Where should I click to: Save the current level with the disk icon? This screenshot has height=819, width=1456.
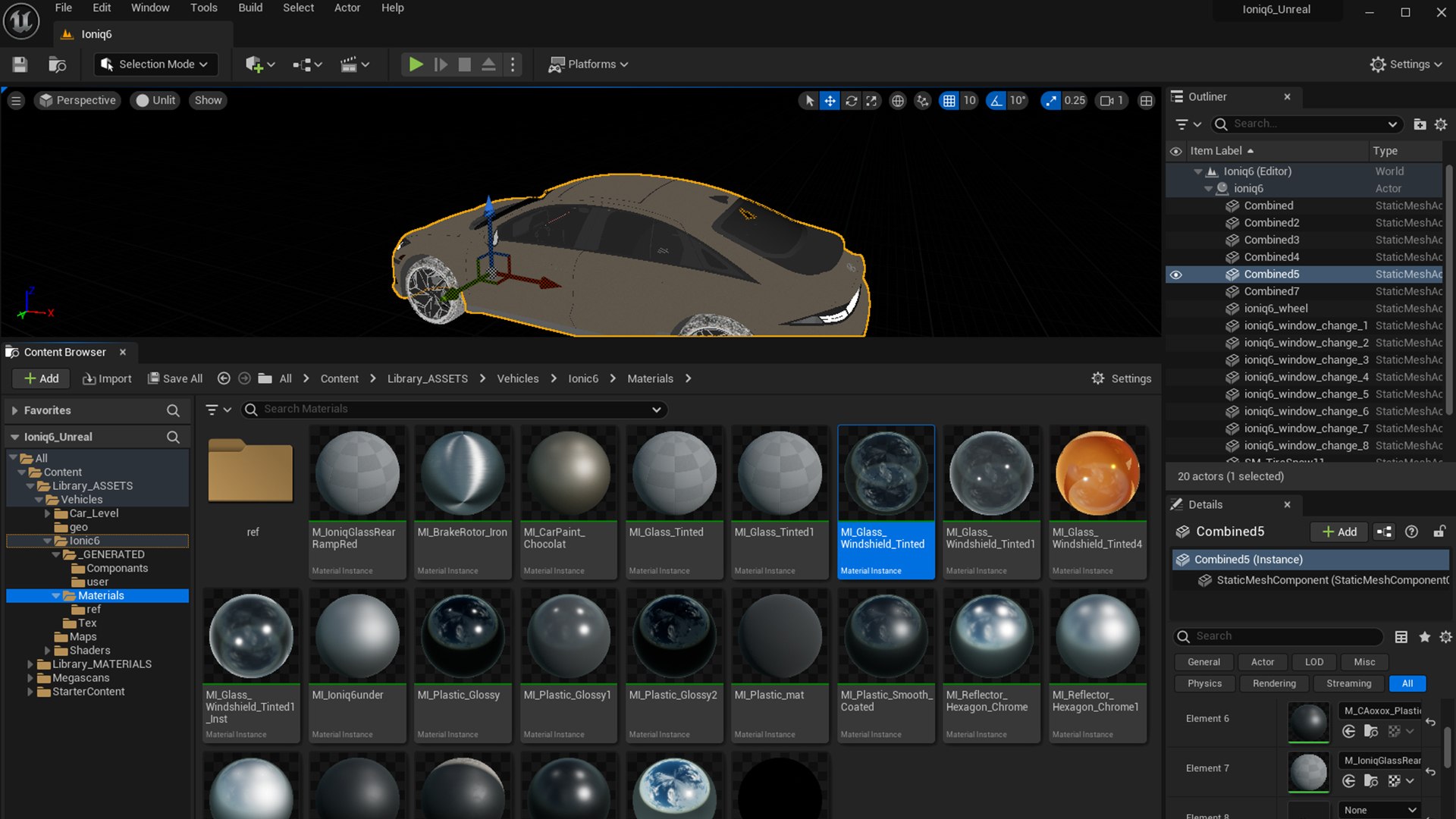[x=20, y=64]
